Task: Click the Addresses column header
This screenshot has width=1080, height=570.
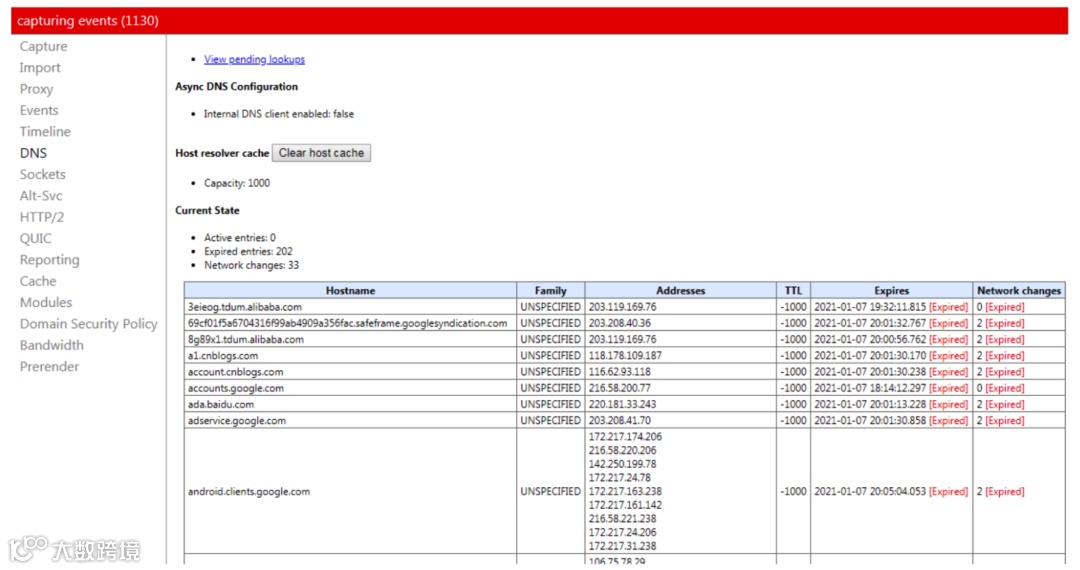Action: point(681,291)
